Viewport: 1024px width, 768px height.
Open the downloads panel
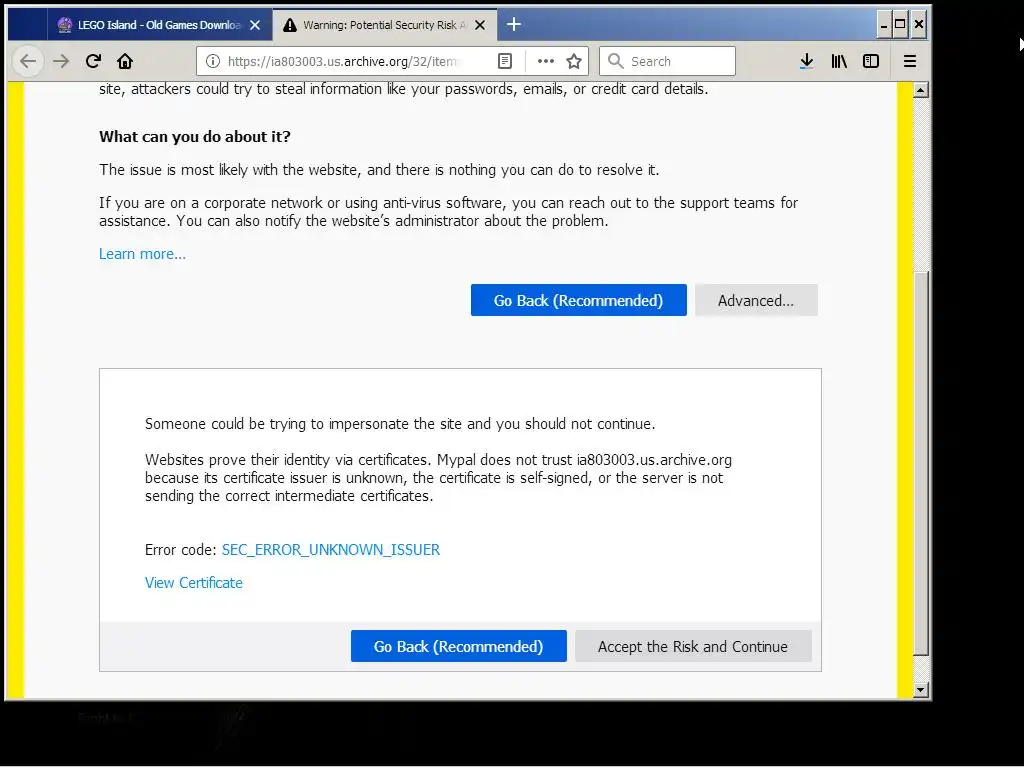click(807, 61)
